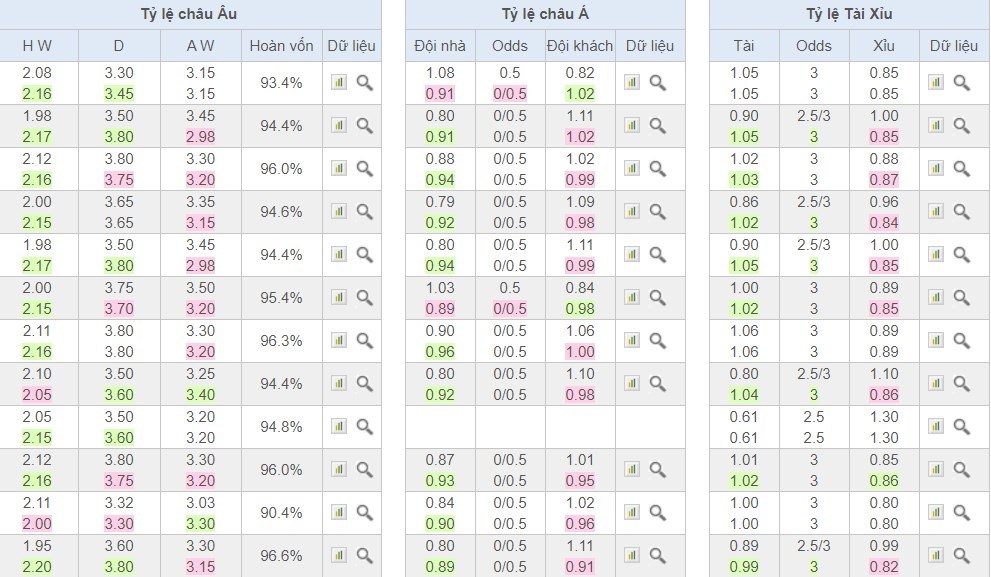The image size is (991, 577).
Task: Open chart icon in Asian row with Đội nhà 1.08
Action: point(632,83)
